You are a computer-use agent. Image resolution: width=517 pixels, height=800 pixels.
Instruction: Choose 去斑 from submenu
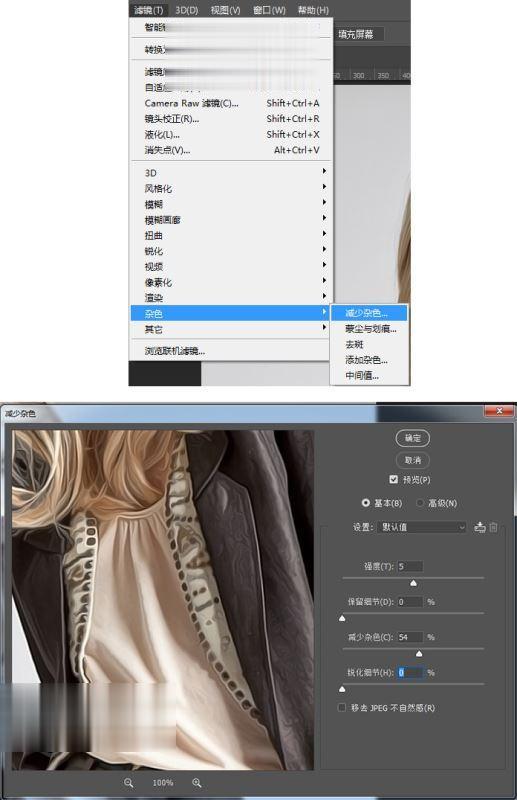(x=370, y=345)
